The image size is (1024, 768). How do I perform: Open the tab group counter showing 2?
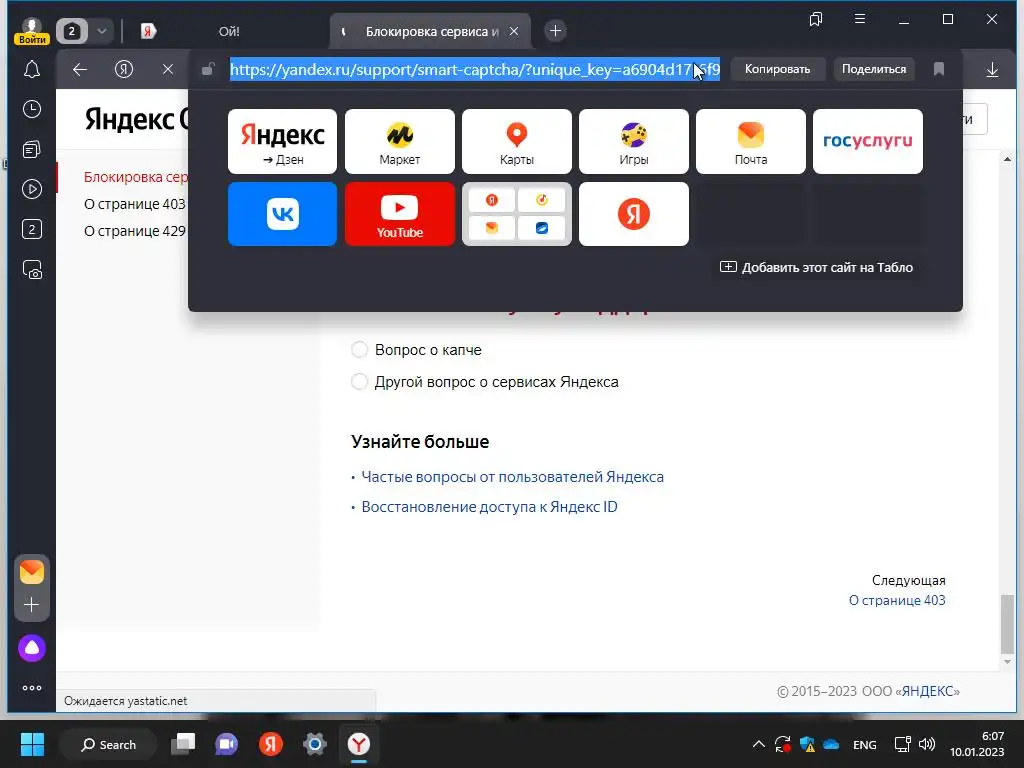pos(72,31)
